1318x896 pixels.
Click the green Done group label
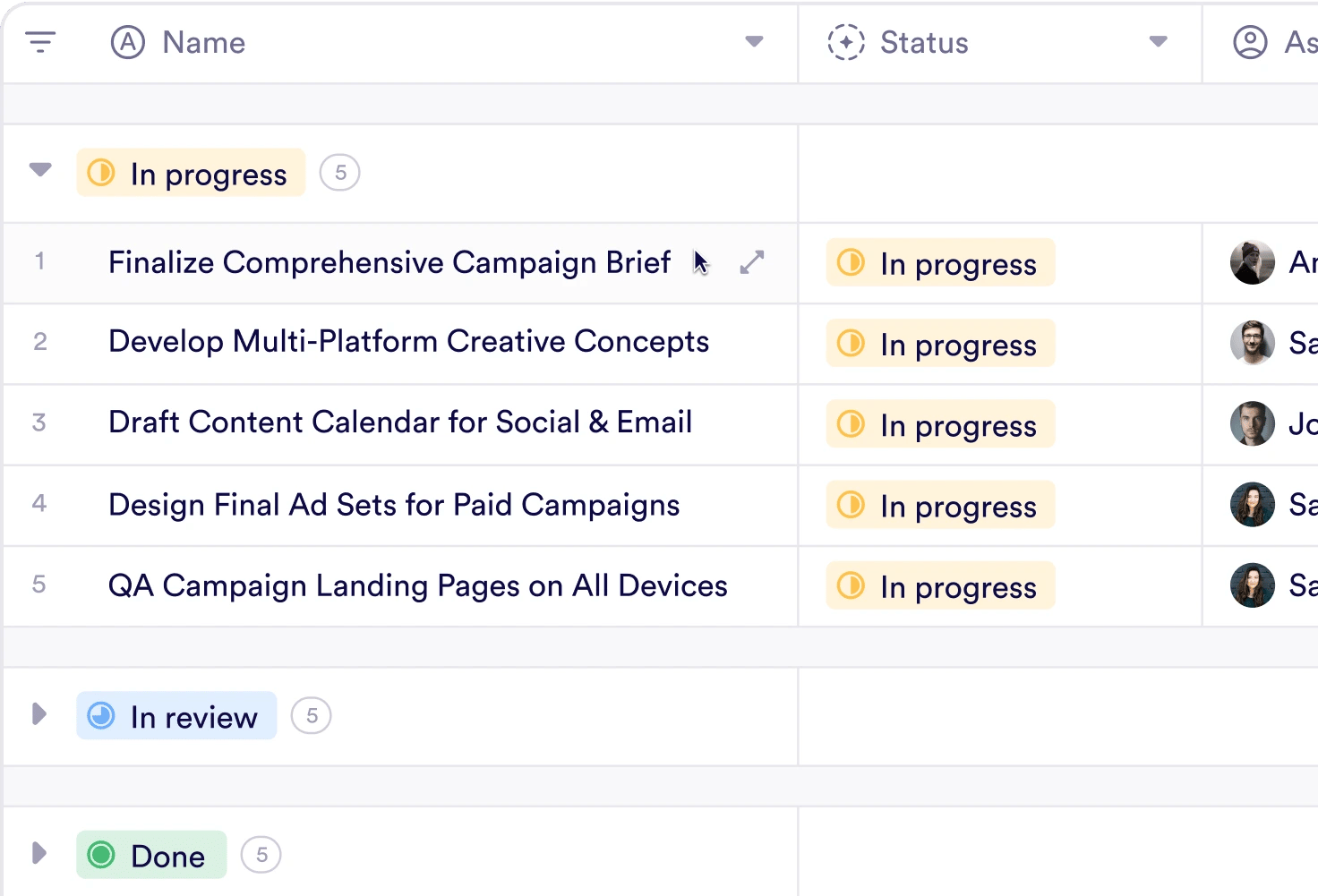151,855
